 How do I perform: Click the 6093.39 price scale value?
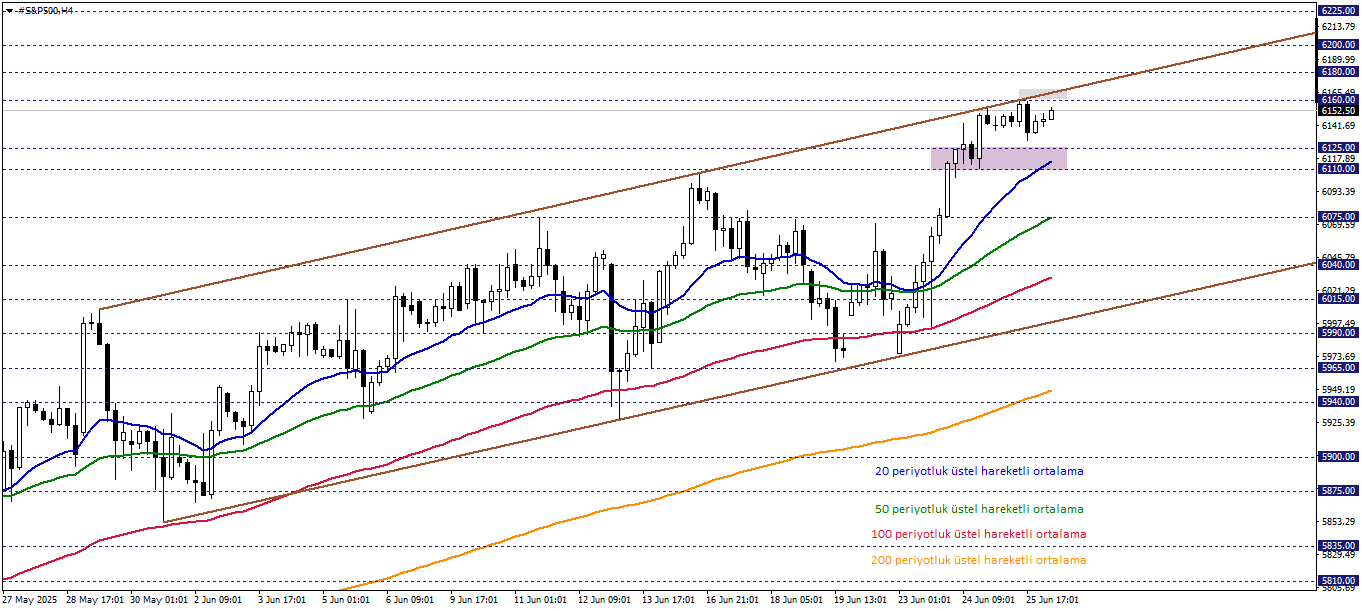pyautogui.click(x=1338, y=192)
